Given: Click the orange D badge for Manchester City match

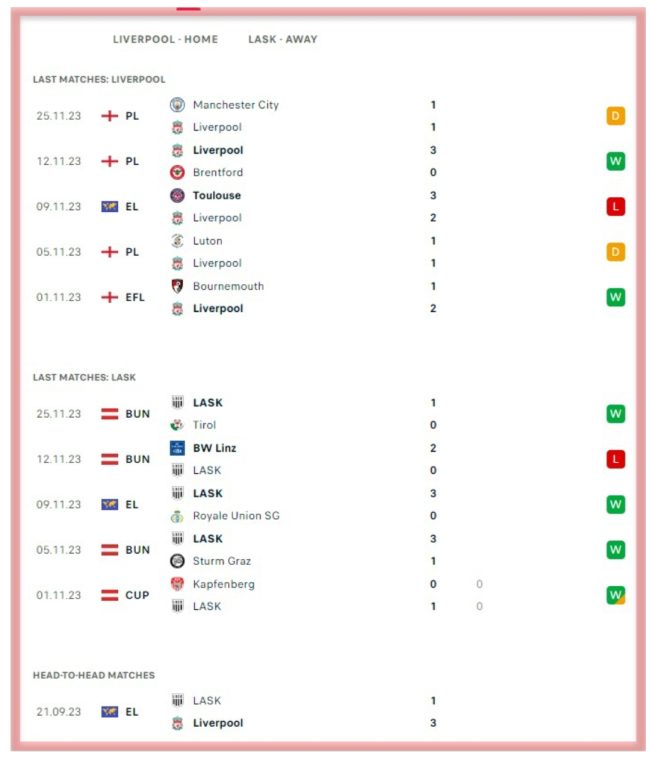Looking at the screenshot, I should click(x=615, y=116).
